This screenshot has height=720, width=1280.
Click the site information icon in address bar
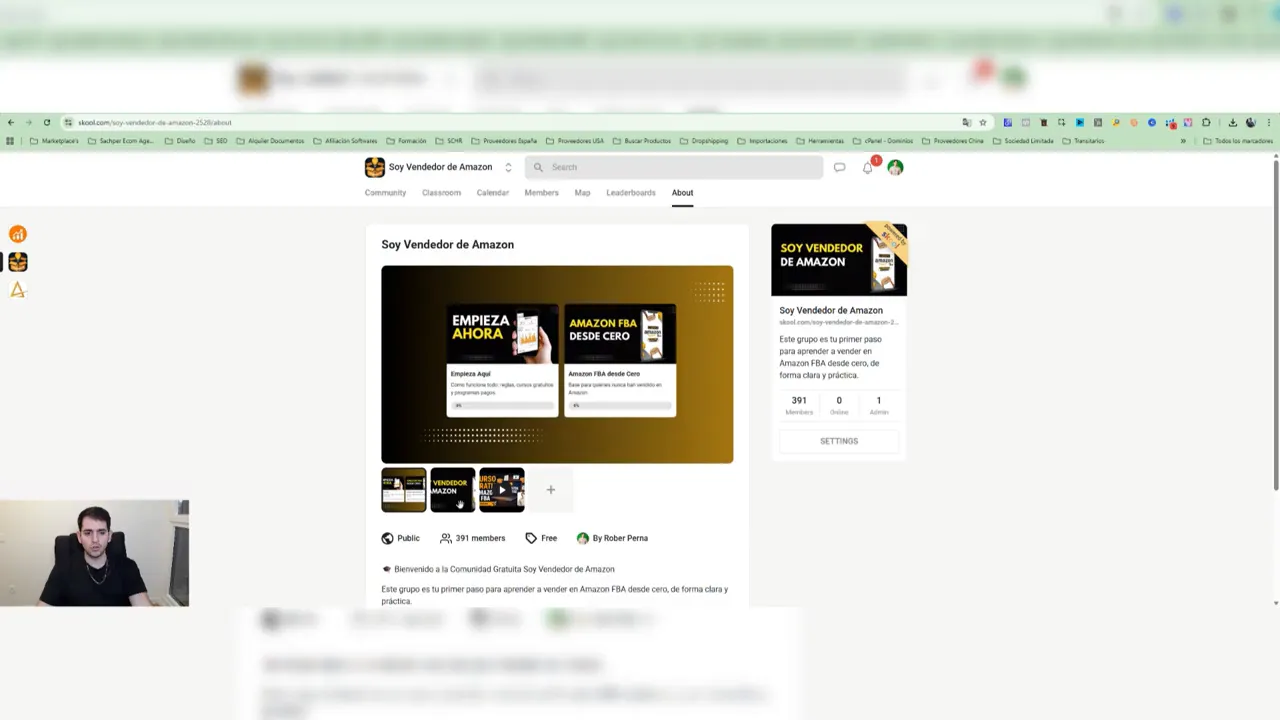click(68, 122)
